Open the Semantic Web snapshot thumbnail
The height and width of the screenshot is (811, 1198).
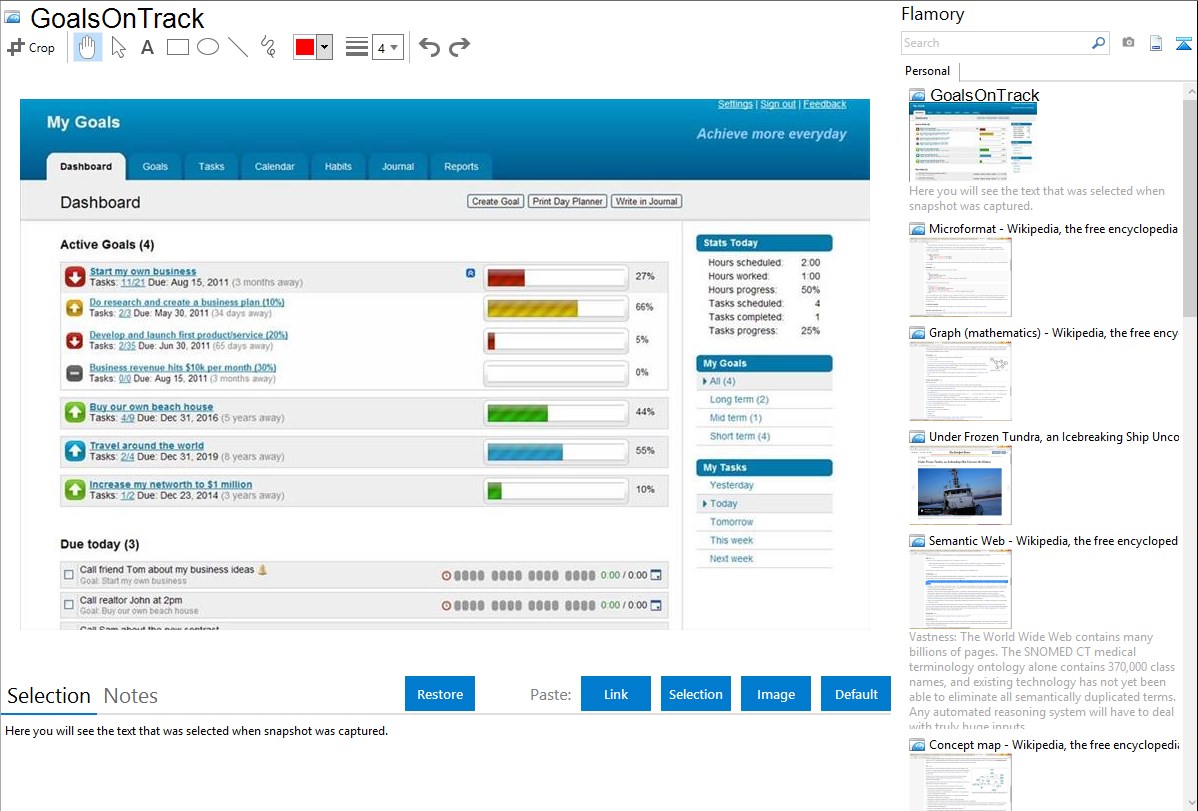pos(960,589)
